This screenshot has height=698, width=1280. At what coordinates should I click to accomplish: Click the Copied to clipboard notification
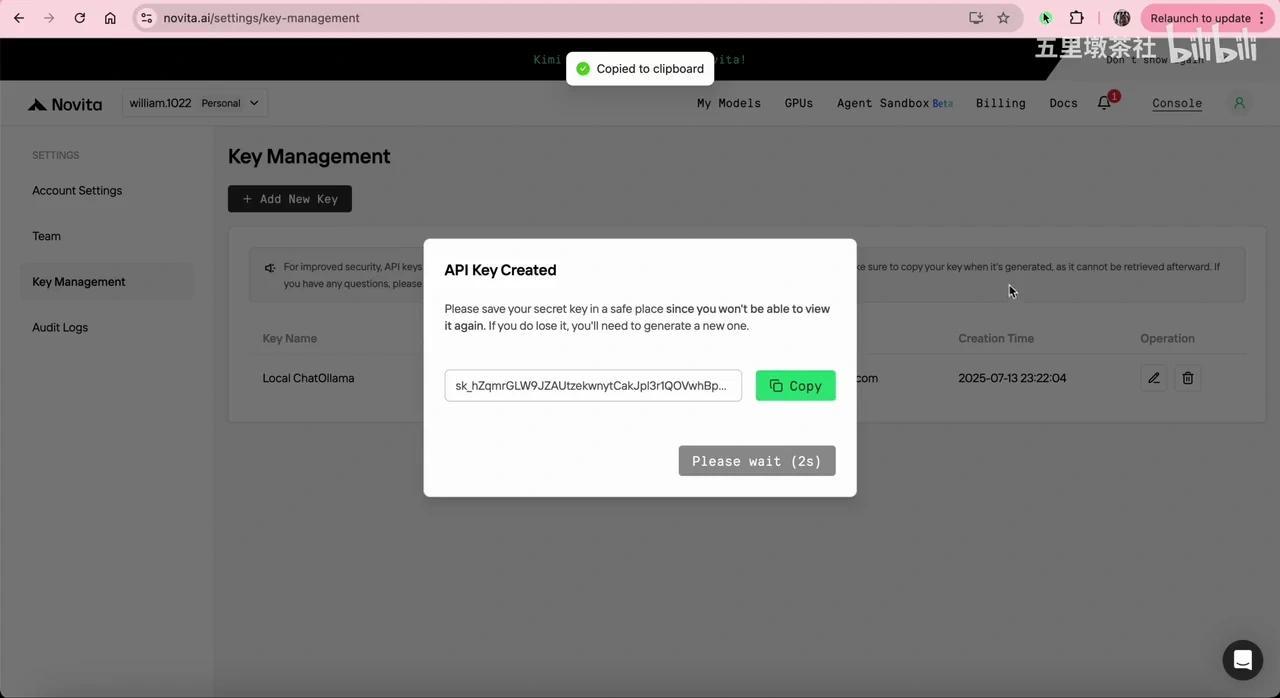(x=640, y=69)
